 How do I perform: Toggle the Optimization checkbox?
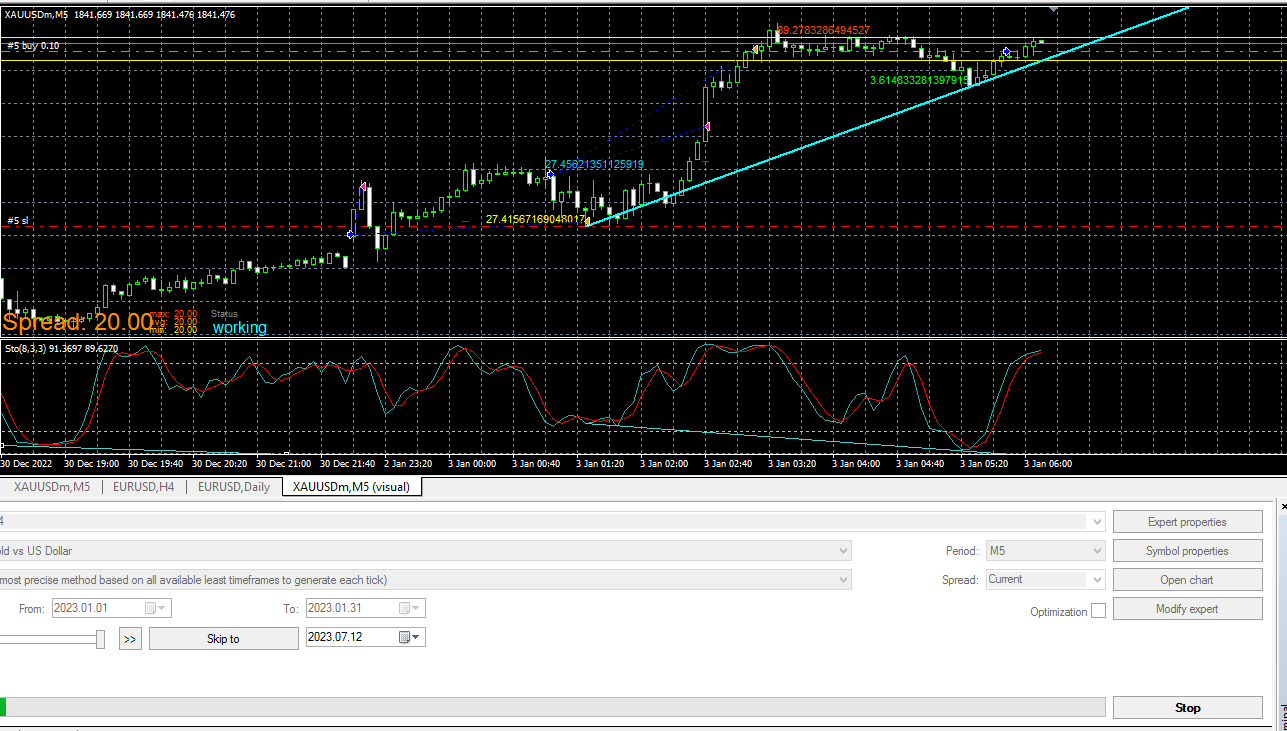tap(1098, 611)
